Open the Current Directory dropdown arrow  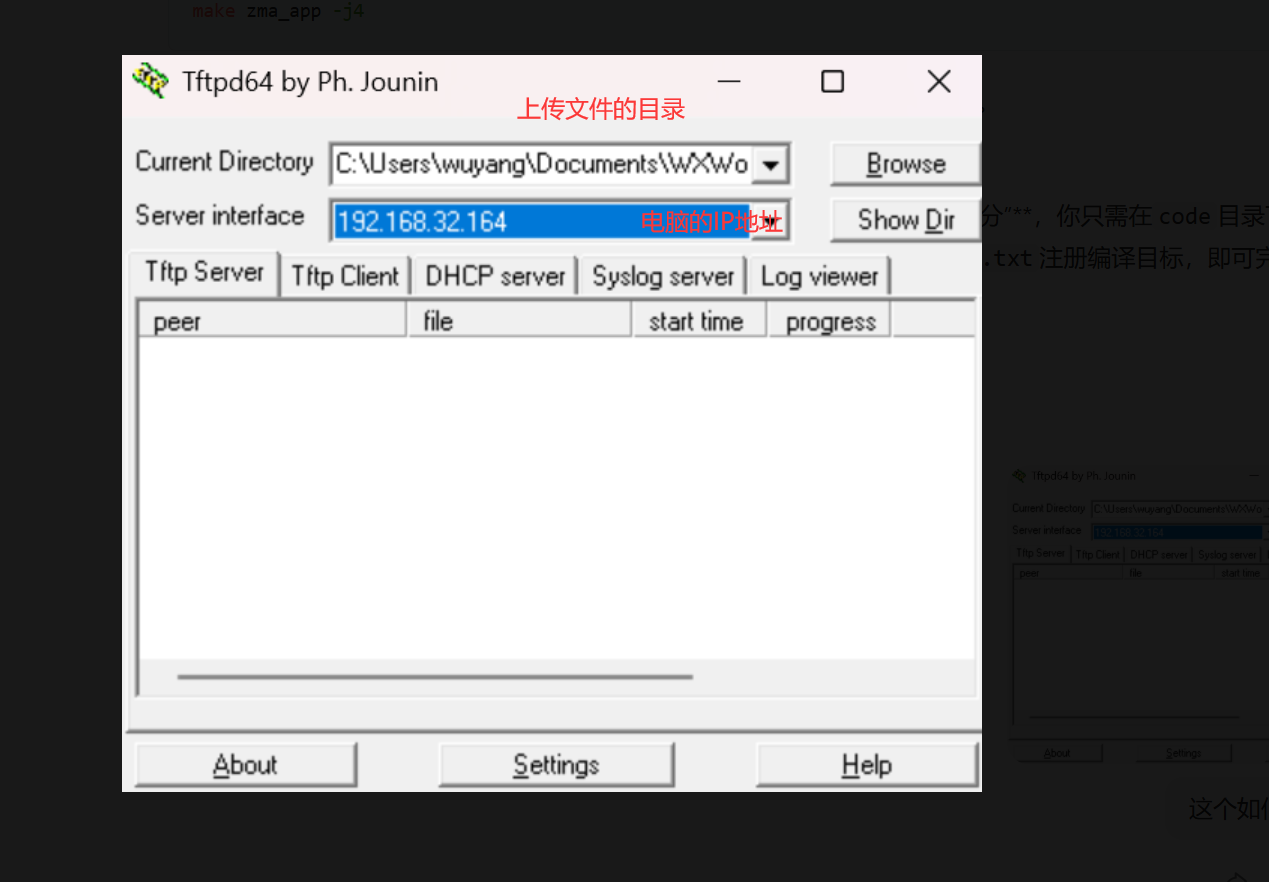coord(769,165)
